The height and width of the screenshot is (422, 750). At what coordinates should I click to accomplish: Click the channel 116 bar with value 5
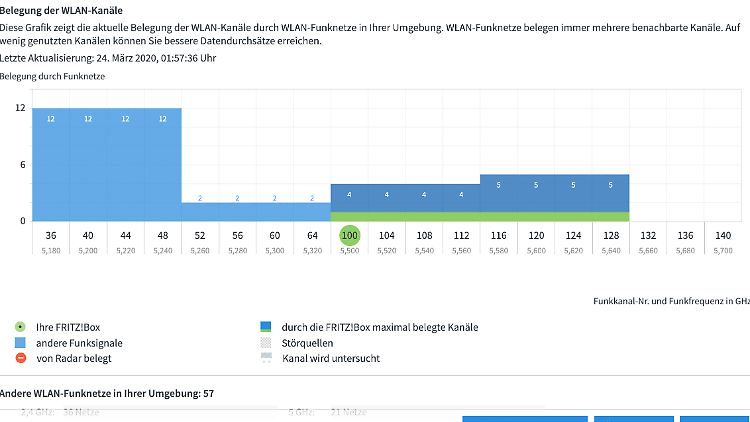[499, 195]
